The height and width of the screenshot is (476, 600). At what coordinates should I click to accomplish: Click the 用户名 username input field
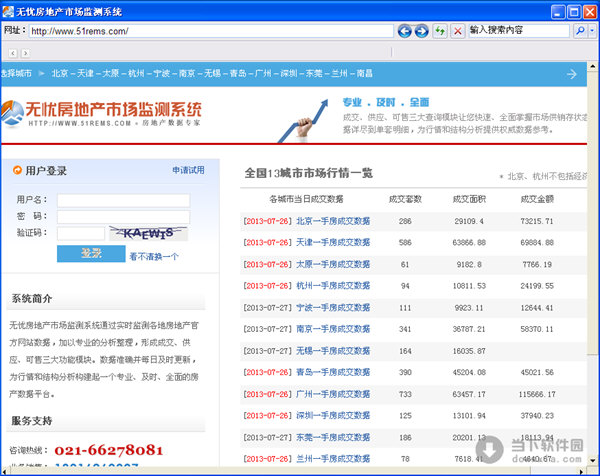123,201
